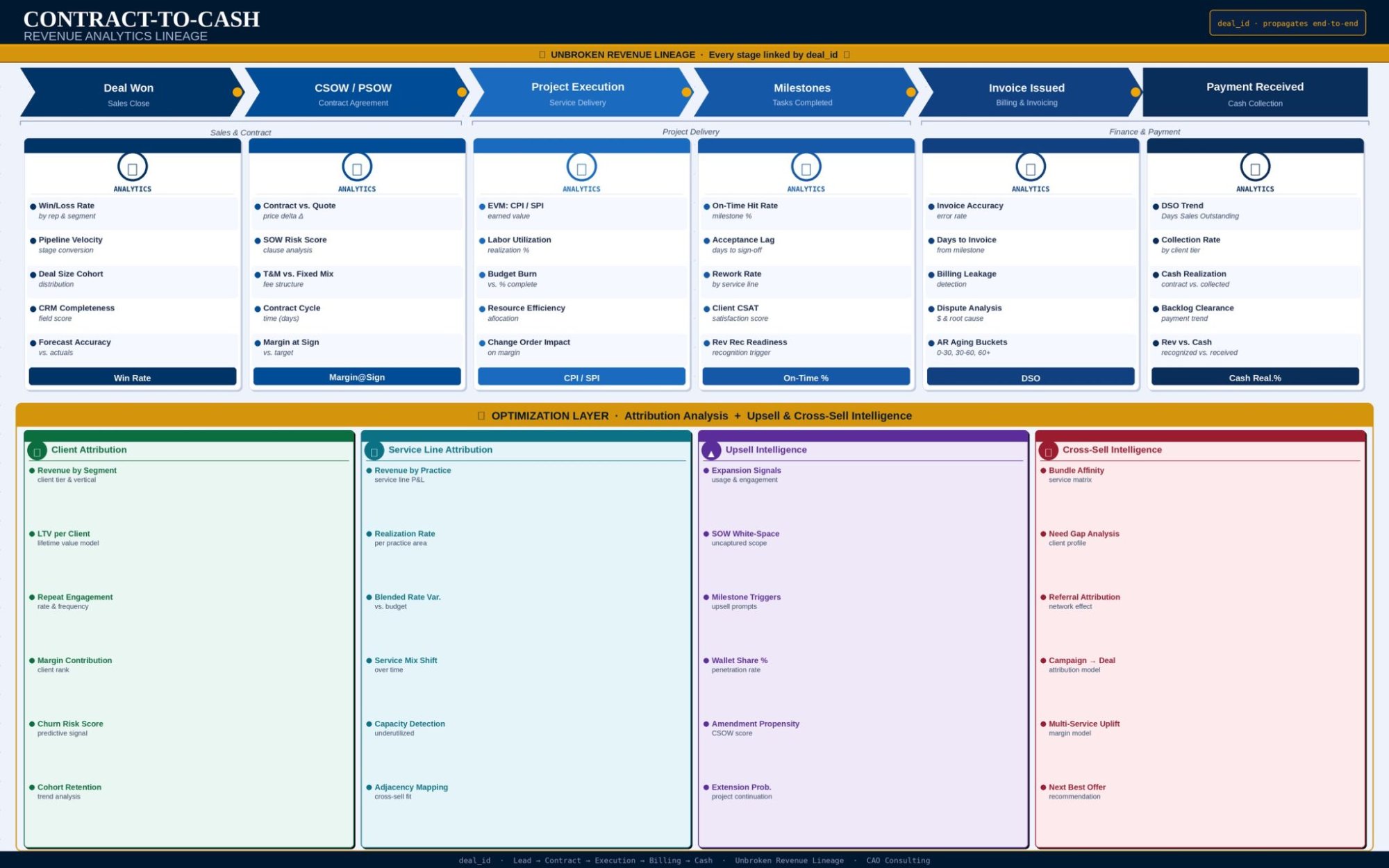Select the Analytics icon under Invoice Issued
Viewport: 1389px width, 868px height.
pos(1030,168)
